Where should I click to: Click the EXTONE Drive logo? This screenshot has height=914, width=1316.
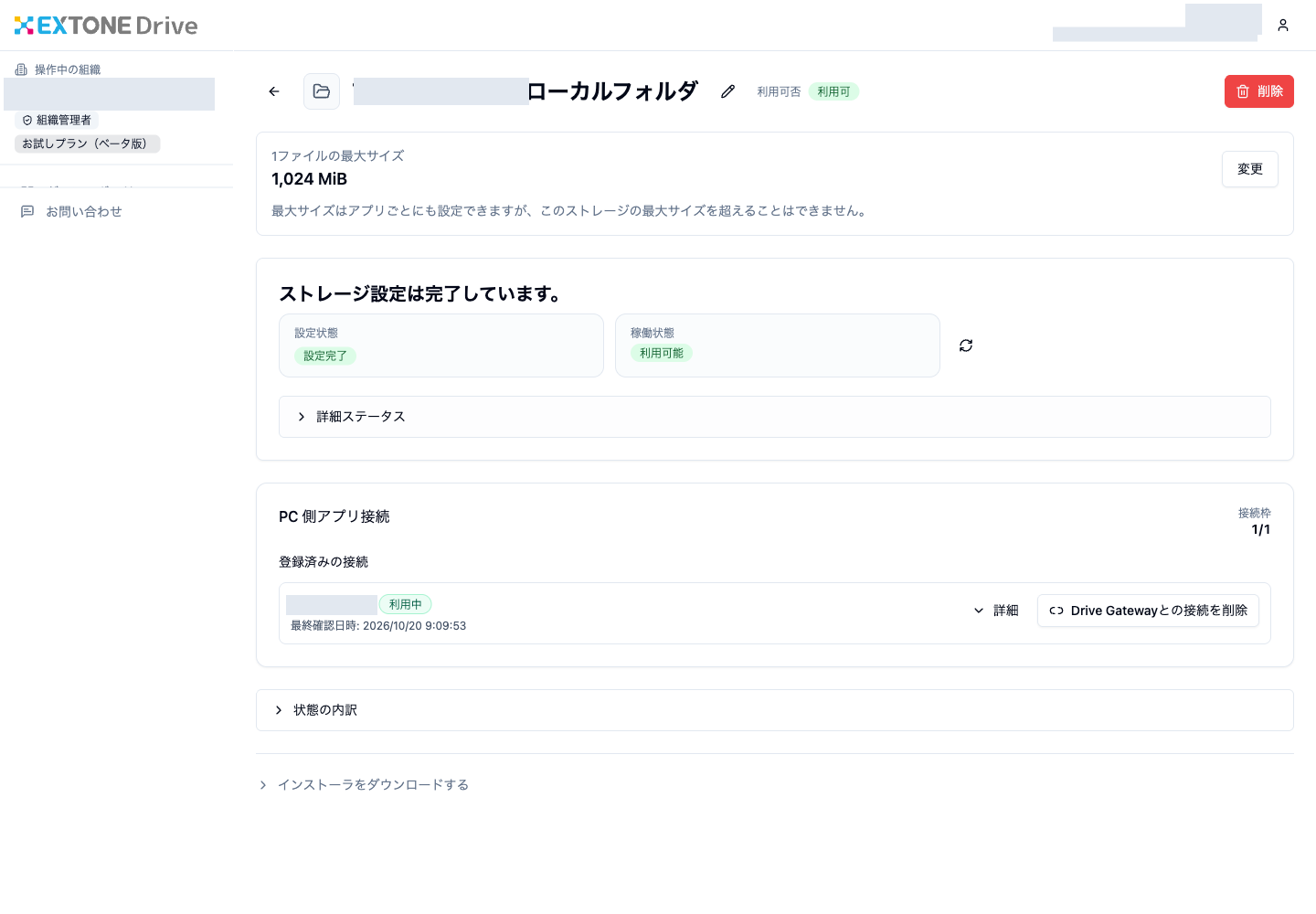coord(106,26)
